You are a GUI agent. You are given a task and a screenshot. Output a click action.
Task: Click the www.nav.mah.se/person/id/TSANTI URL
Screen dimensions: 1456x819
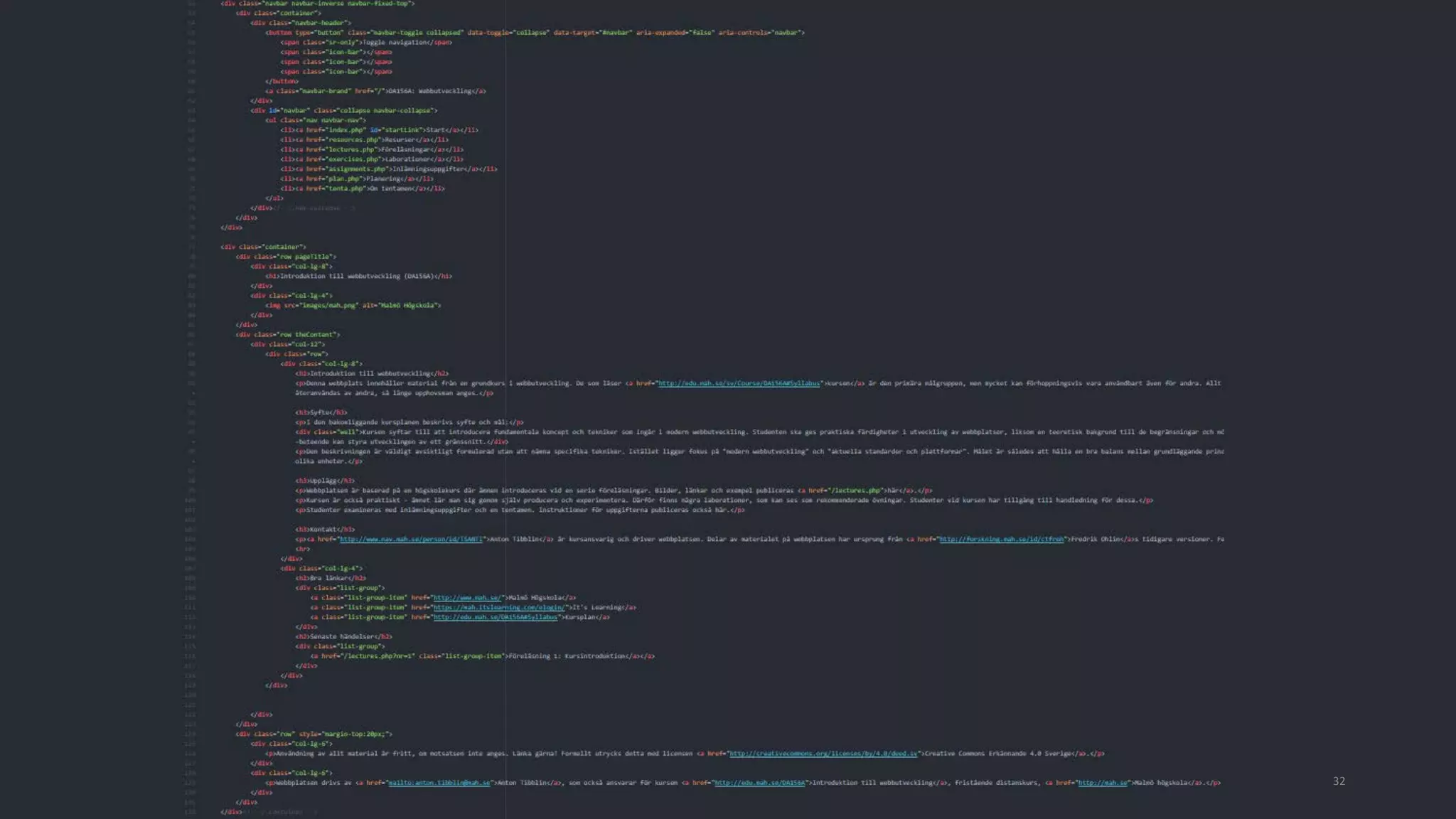pyautogui.click(x=411, y=539)
